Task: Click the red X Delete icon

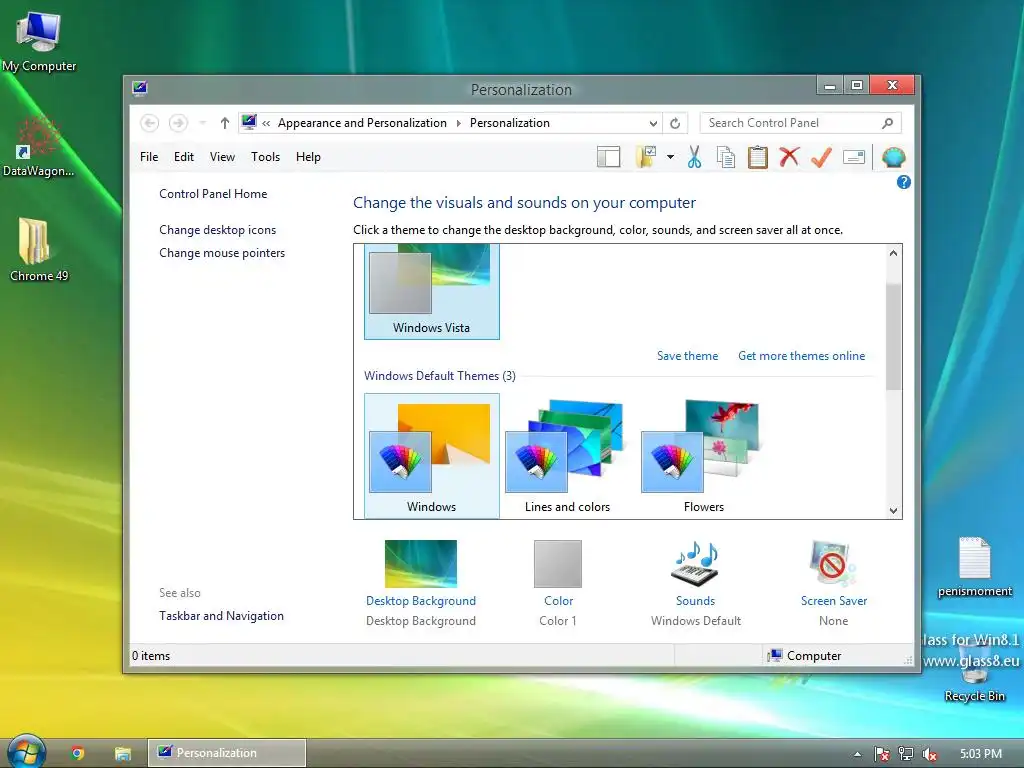Action: pyautogui.click(x=790, y=157)
